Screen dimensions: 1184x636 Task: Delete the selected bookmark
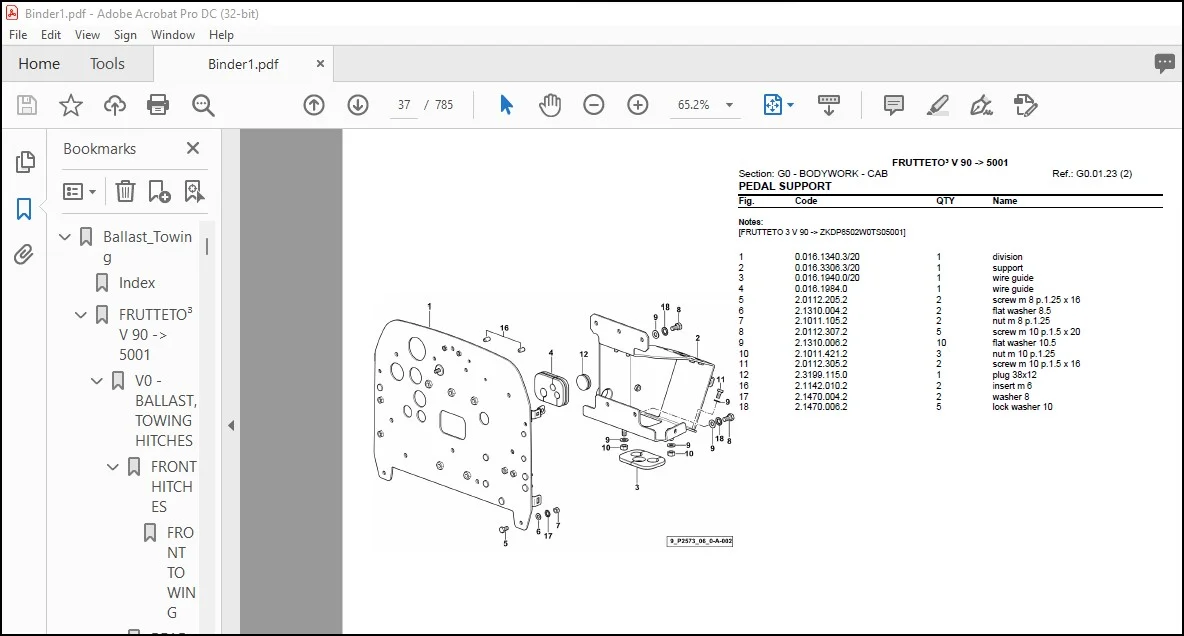125,191
